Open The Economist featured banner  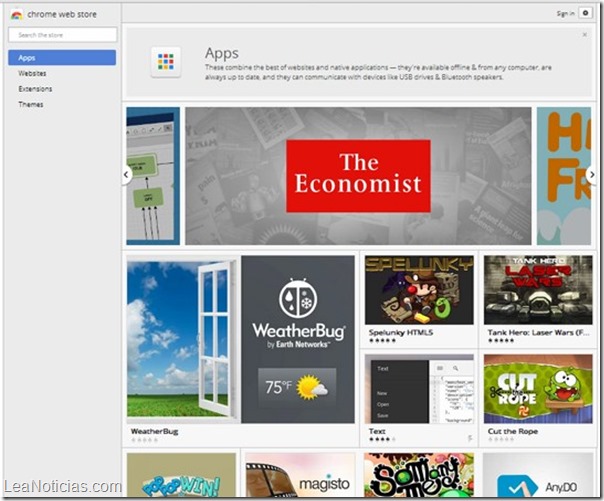358,176
